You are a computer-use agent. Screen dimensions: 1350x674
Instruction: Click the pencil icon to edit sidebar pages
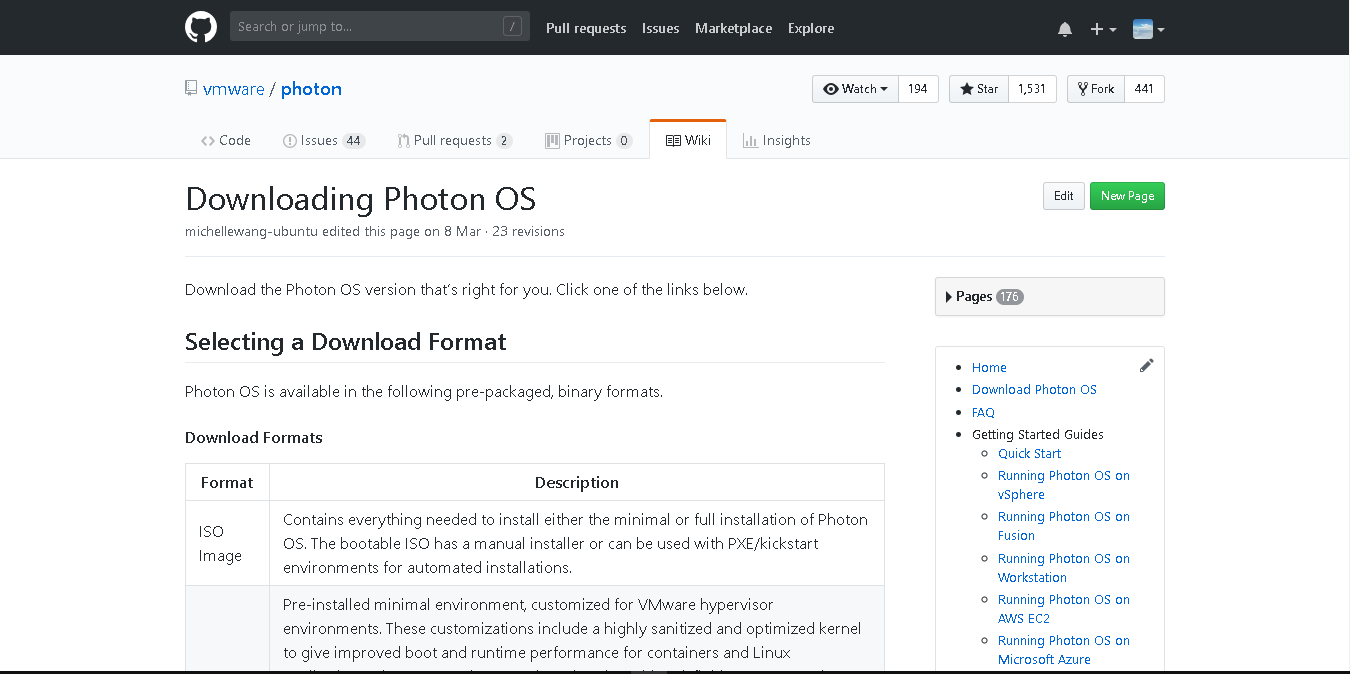(x=1146, y=365)
